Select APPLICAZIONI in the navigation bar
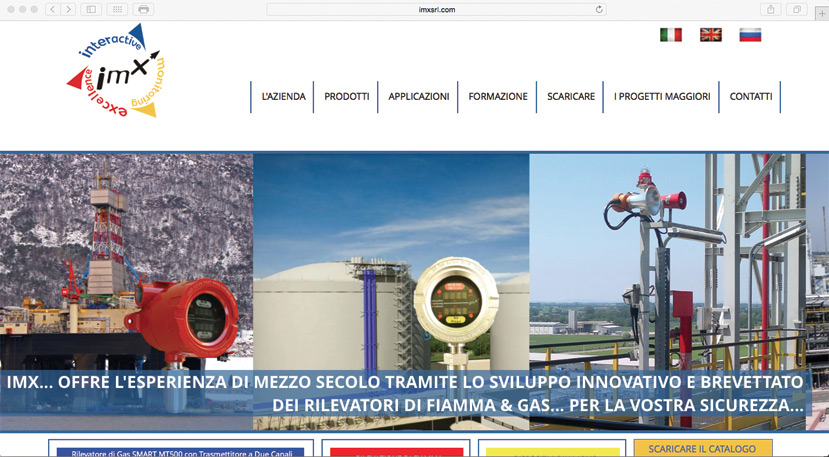The height and width of the screenshot is (457, 829). 419,97
